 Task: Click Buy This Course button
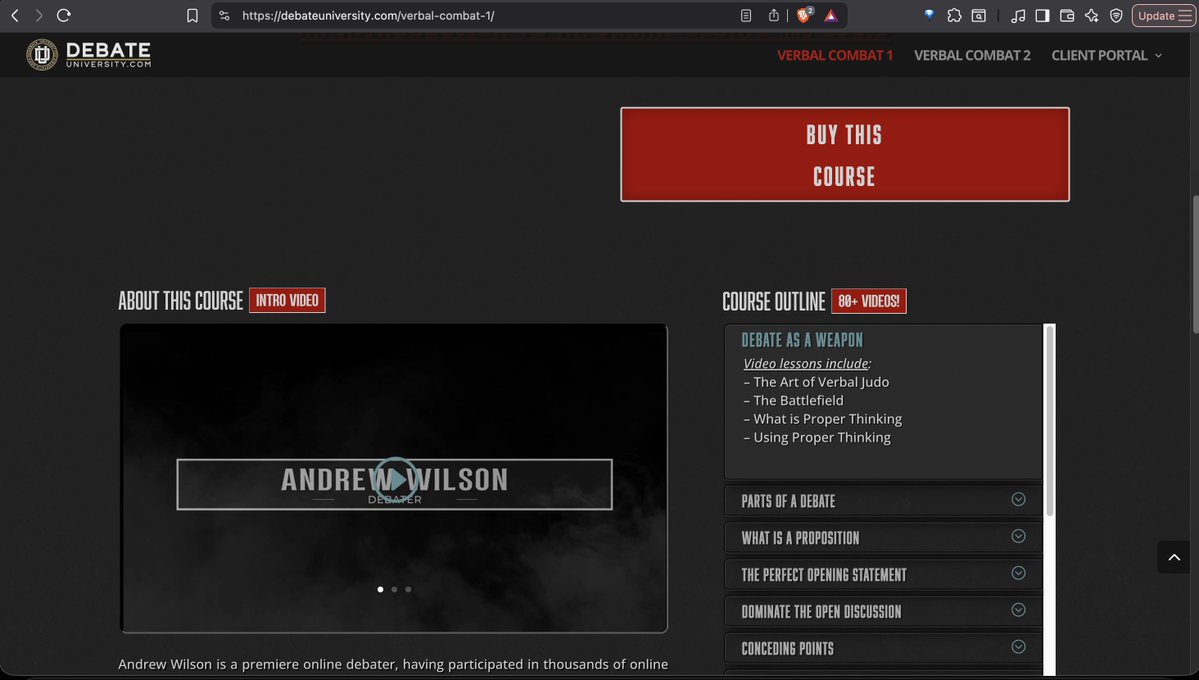point(844,155)
